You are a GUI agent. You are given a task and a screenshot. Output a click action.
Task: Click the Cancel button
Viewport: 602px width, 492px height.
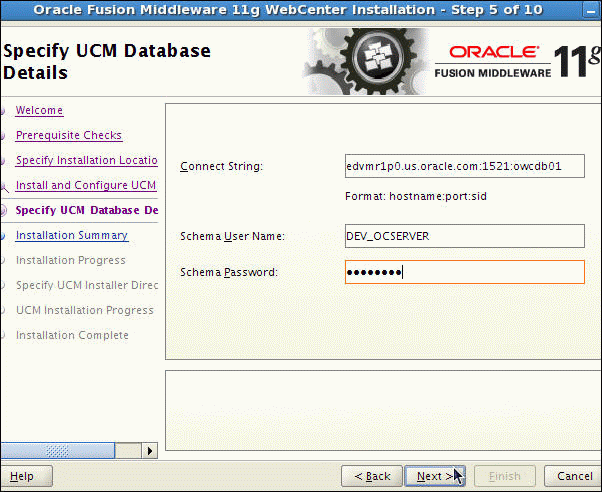click(x=574, y=476)
